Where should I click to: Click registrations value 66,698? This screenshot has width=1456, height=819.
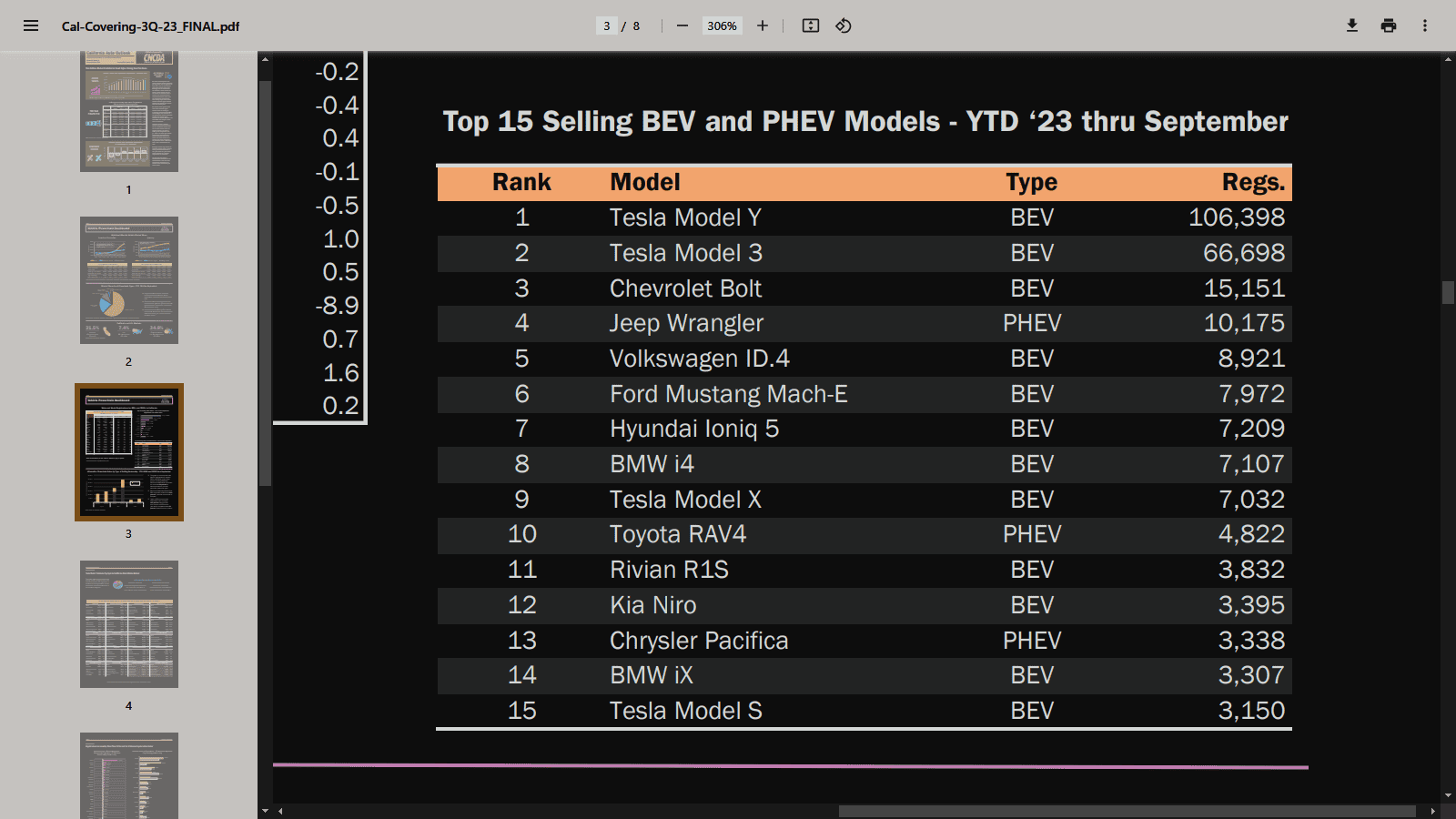click(1244, 253)
